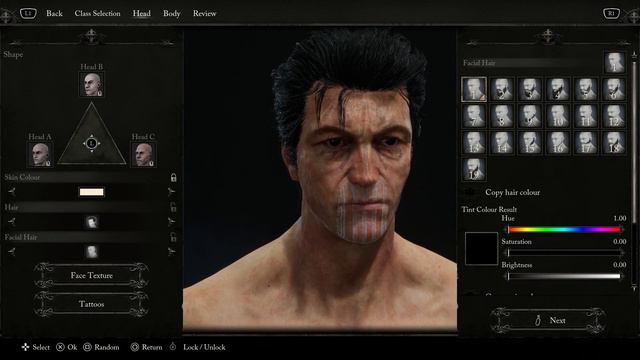Screen dimensions: 640x360
Task: Click the Return prompt
Action: point(146,347)
